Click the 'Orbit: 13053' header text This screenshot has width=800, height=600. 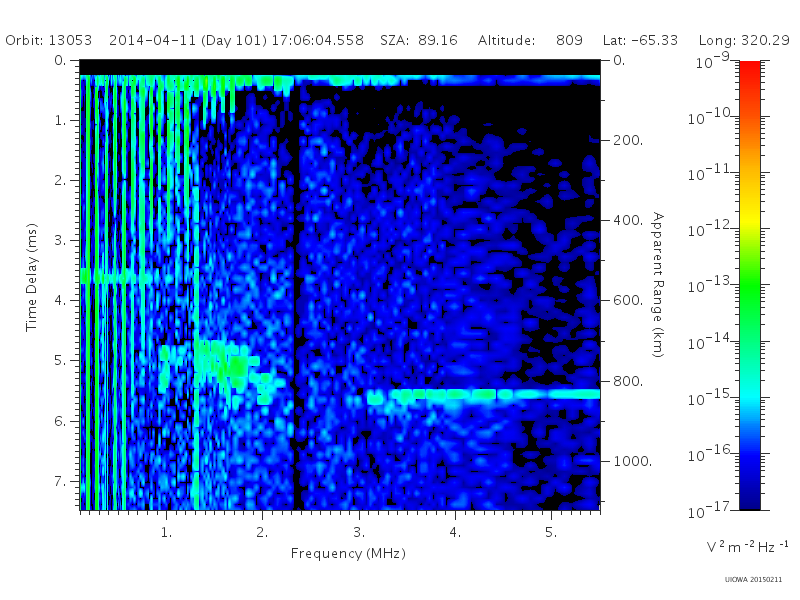pos(49,40)
